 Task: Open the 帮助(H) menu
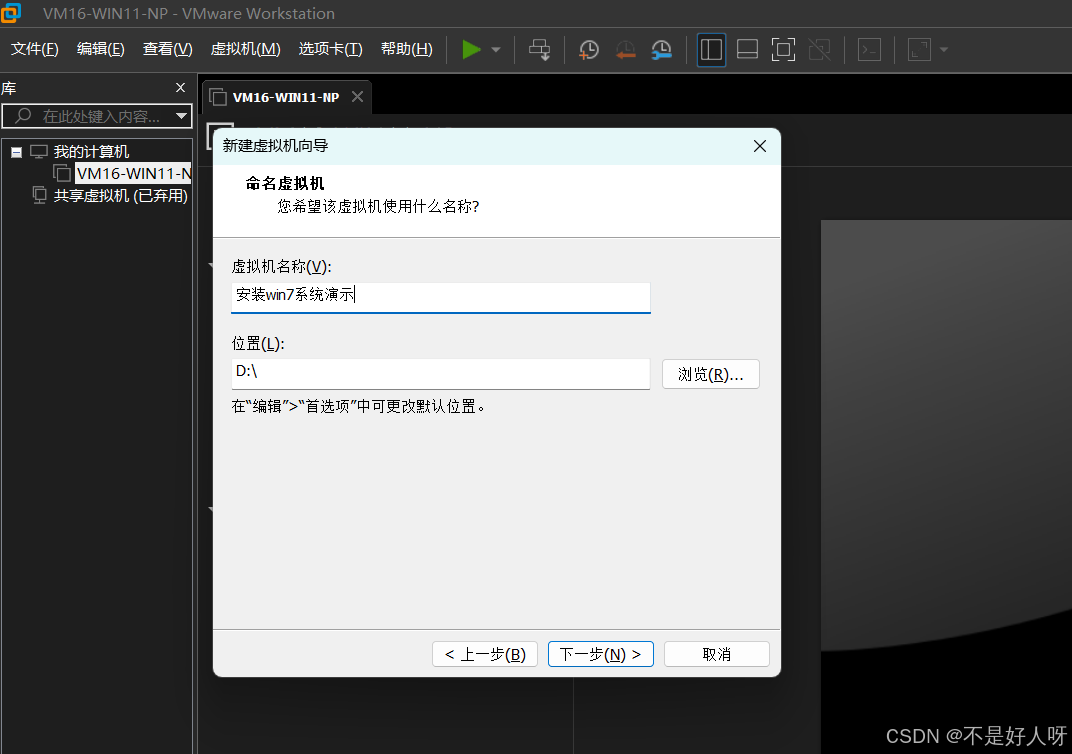[x=407, y=49]
